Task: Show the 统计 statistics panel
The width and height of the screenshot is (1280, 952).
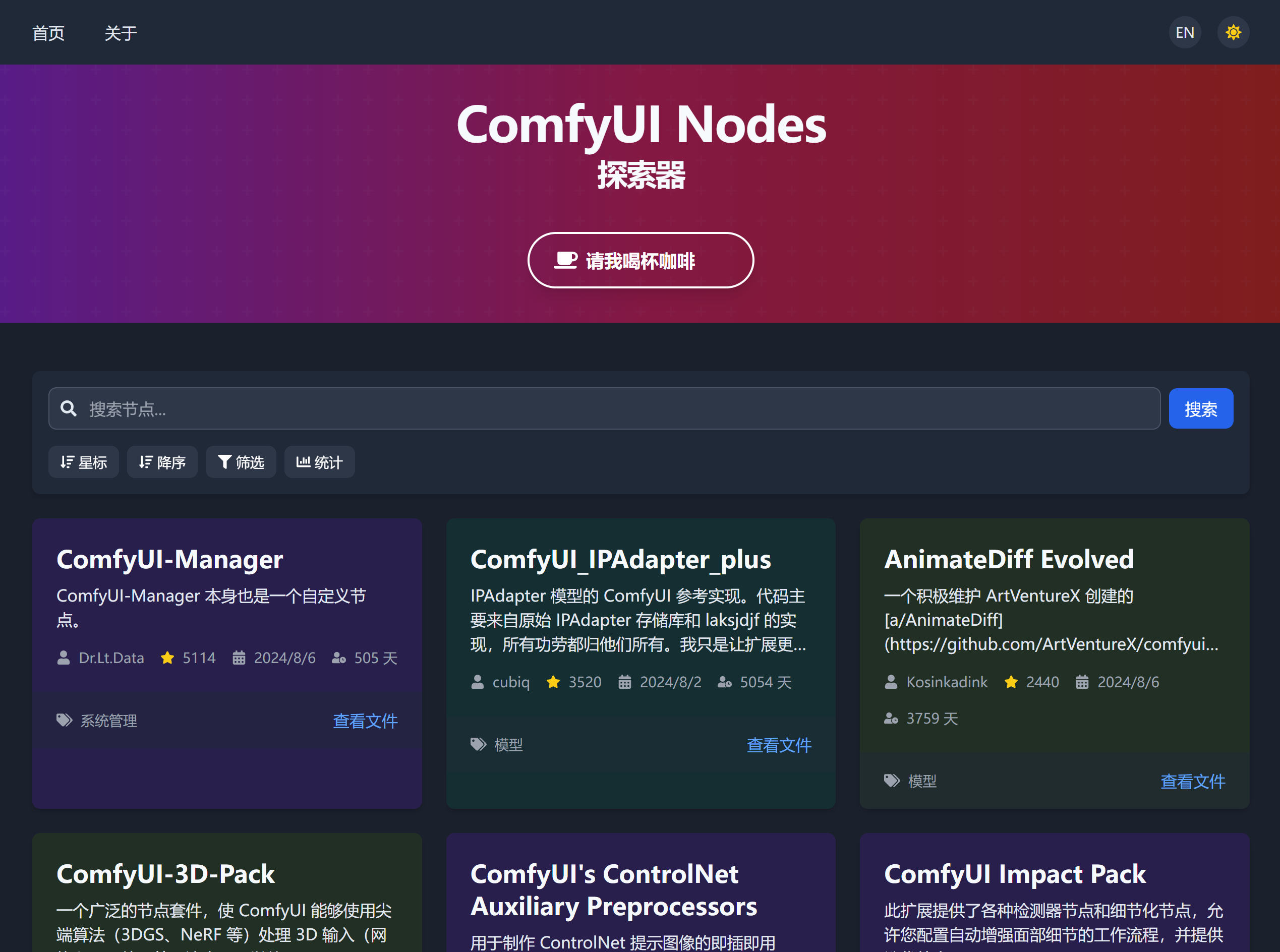Action: pyautogui.click(x=319, y=462)
